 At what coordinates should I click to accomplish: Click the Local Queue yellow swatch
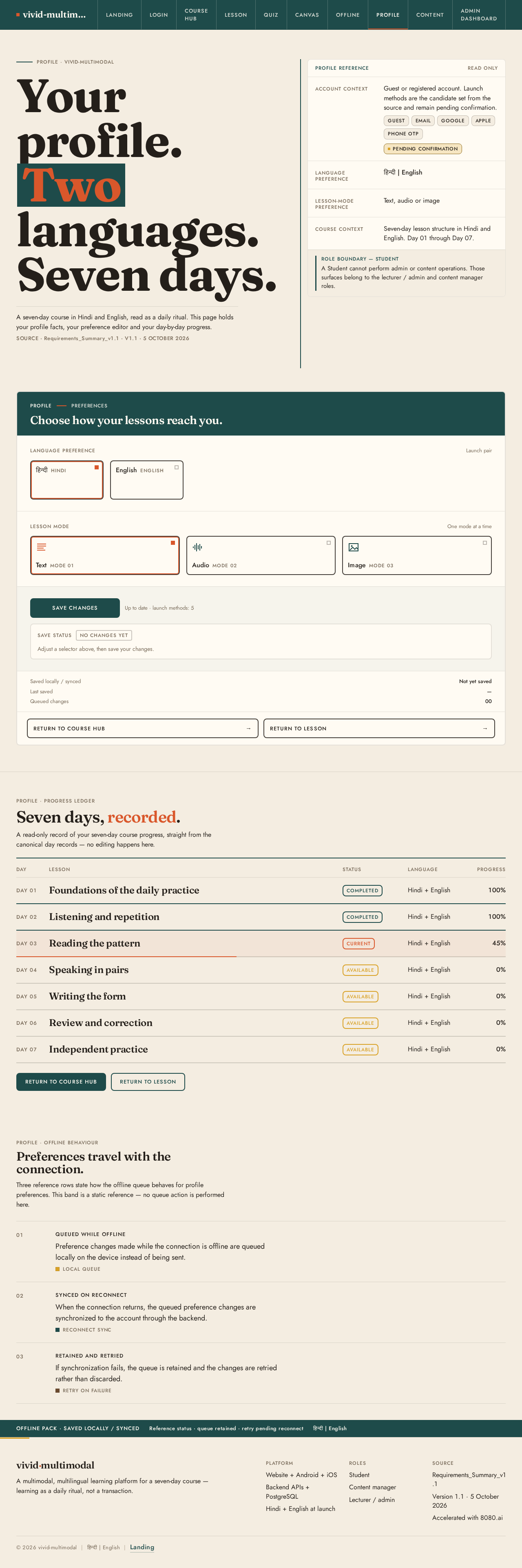pos(57,1269)
